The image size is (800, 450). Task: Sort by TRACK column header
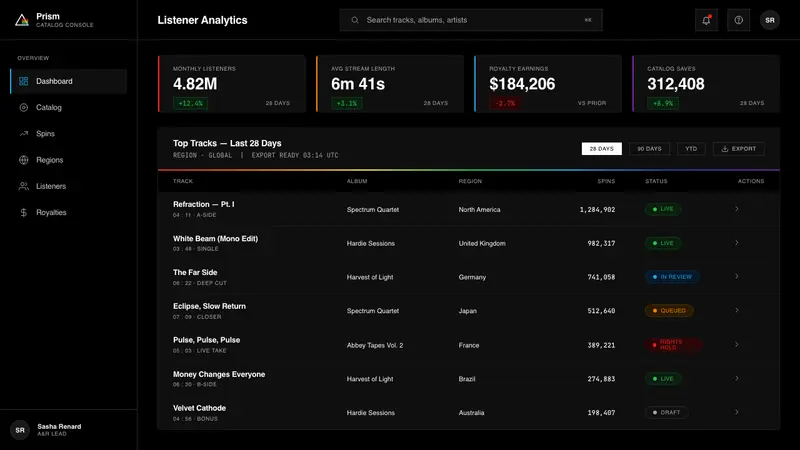(183, 181)
